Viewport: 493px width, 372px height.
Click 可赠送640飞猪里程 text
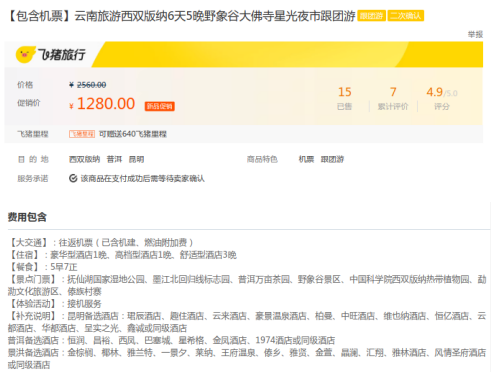133,134
